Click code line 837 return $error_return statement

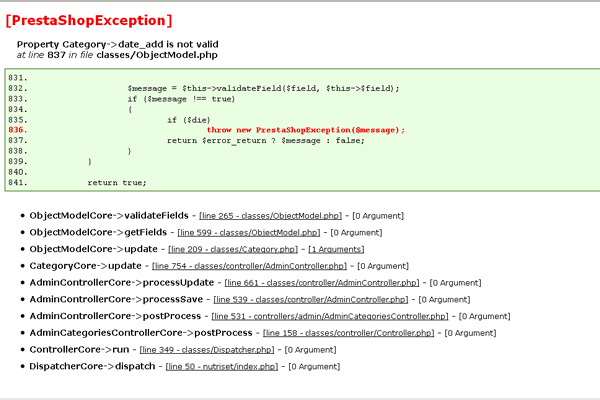pyautogui.click(x=266, y=141)
